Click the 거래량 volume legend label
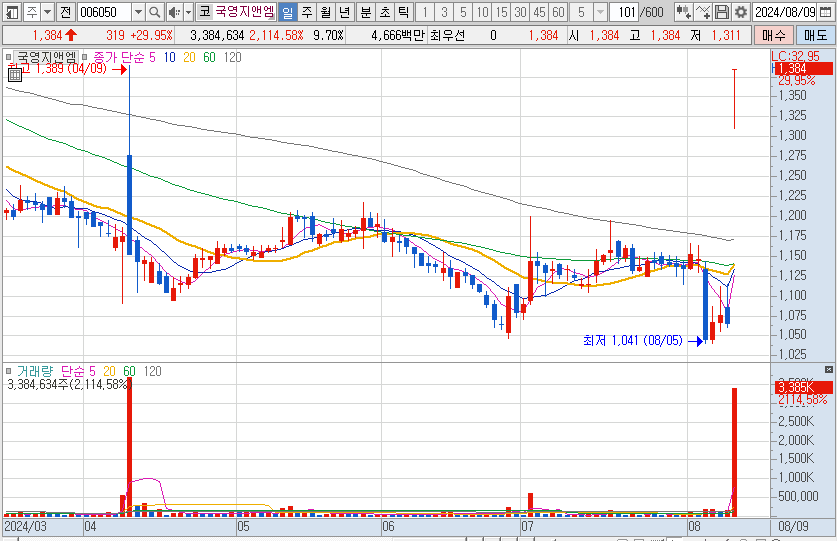Viewport: 837px width, 541px height. coord(35,371)
